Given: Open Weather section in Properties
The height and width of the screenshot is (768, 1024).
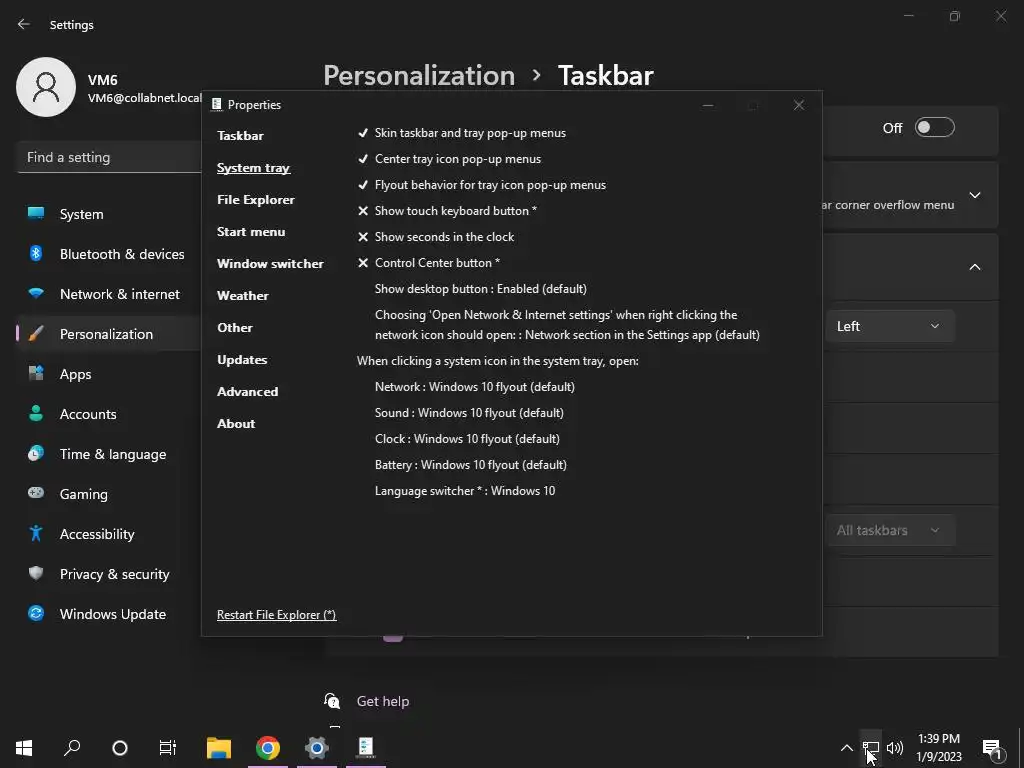Looking at the screenshot, I should coord(243,296).
